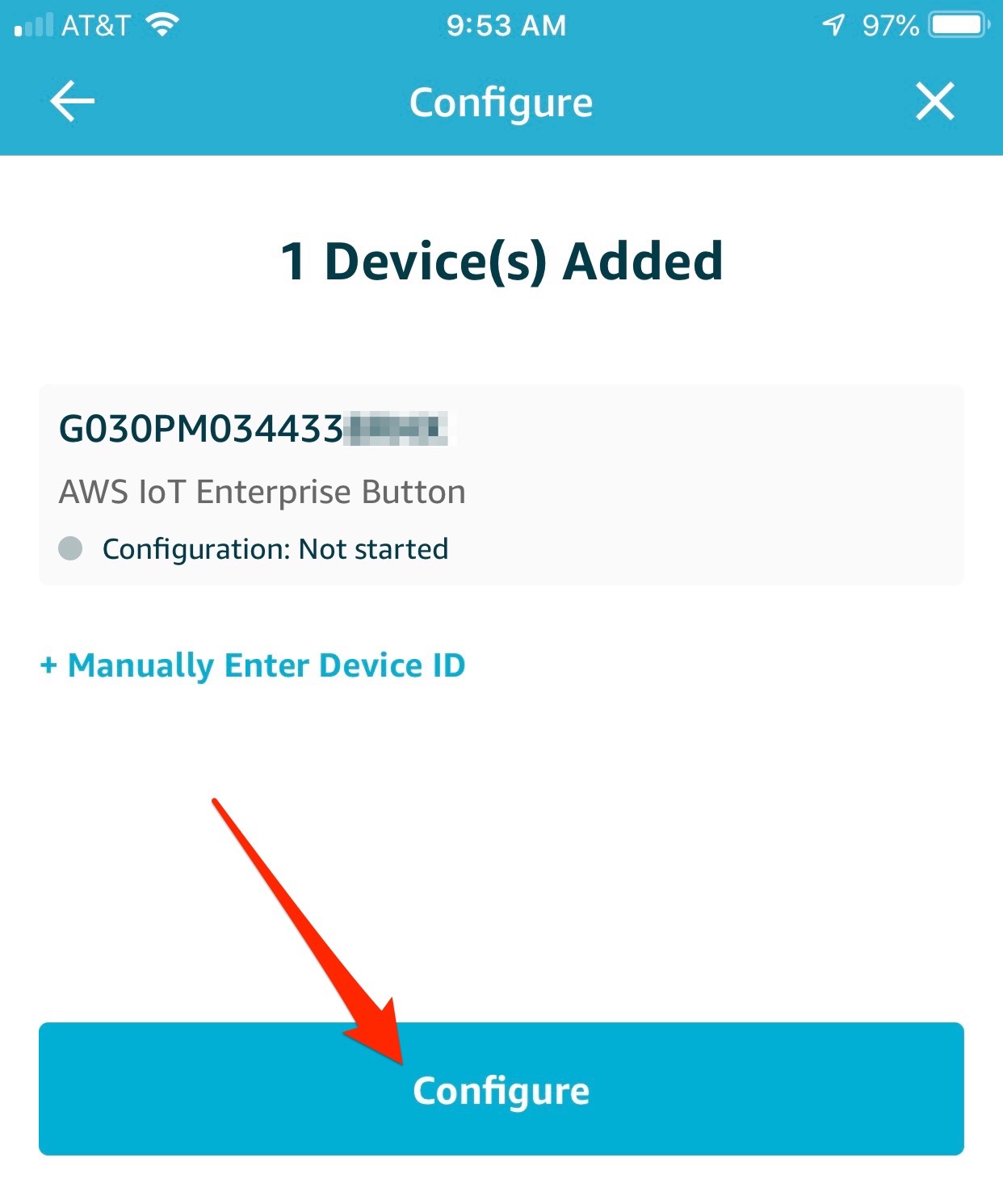
Task: Tap the big blue Configure button
Action: [501, 1089]
